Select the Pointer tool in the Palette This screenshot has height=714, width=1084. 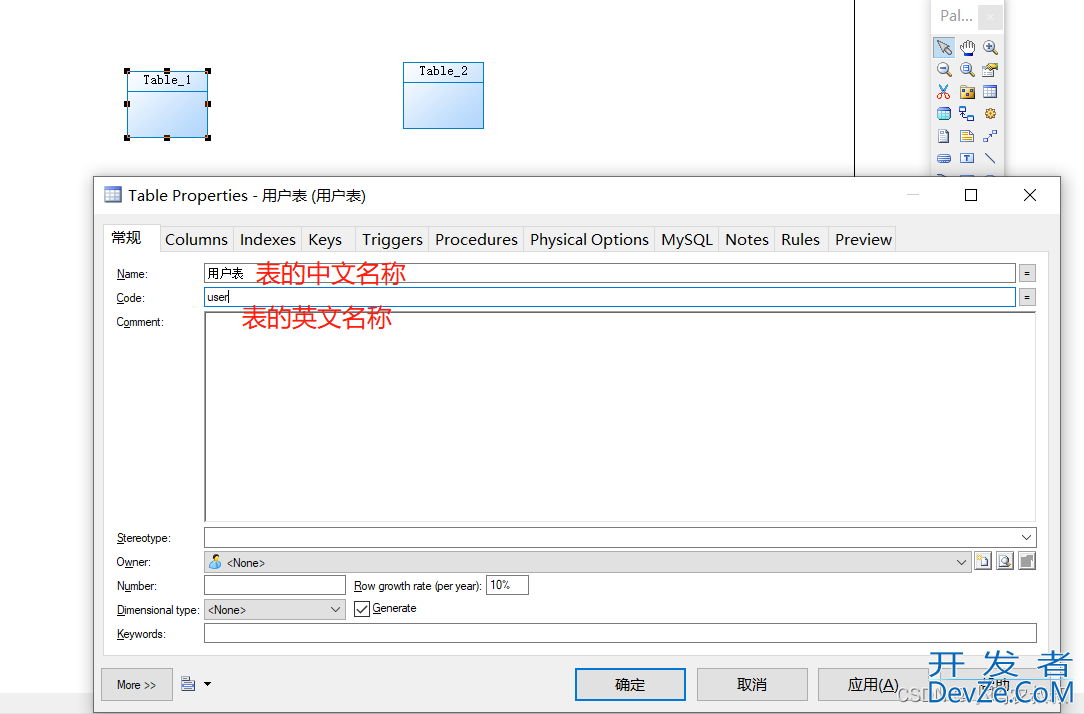(x=944, y=48)
